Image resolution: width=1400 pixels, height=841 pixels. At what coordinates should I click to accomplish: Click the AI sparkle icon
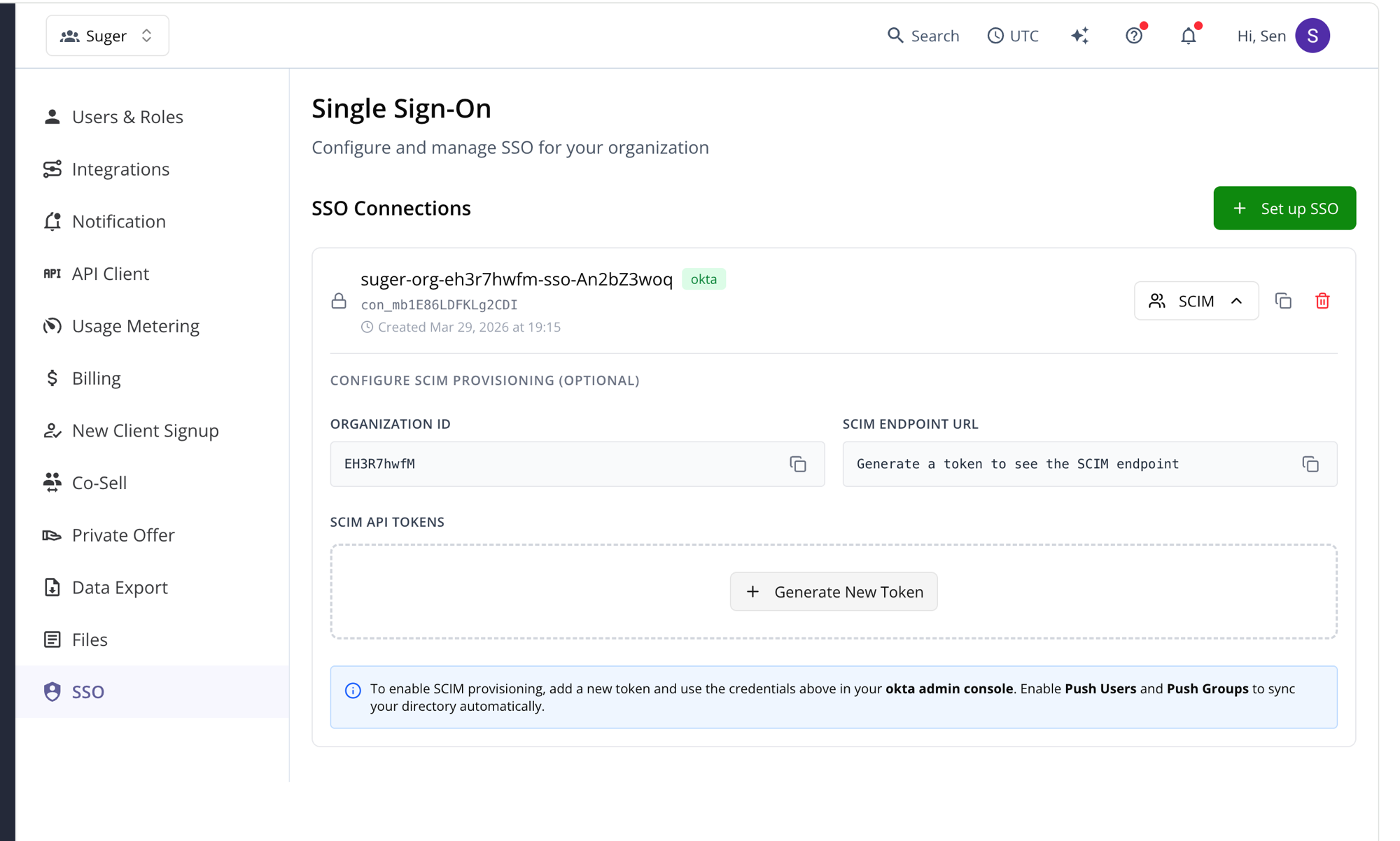(x=1079, y=36)
